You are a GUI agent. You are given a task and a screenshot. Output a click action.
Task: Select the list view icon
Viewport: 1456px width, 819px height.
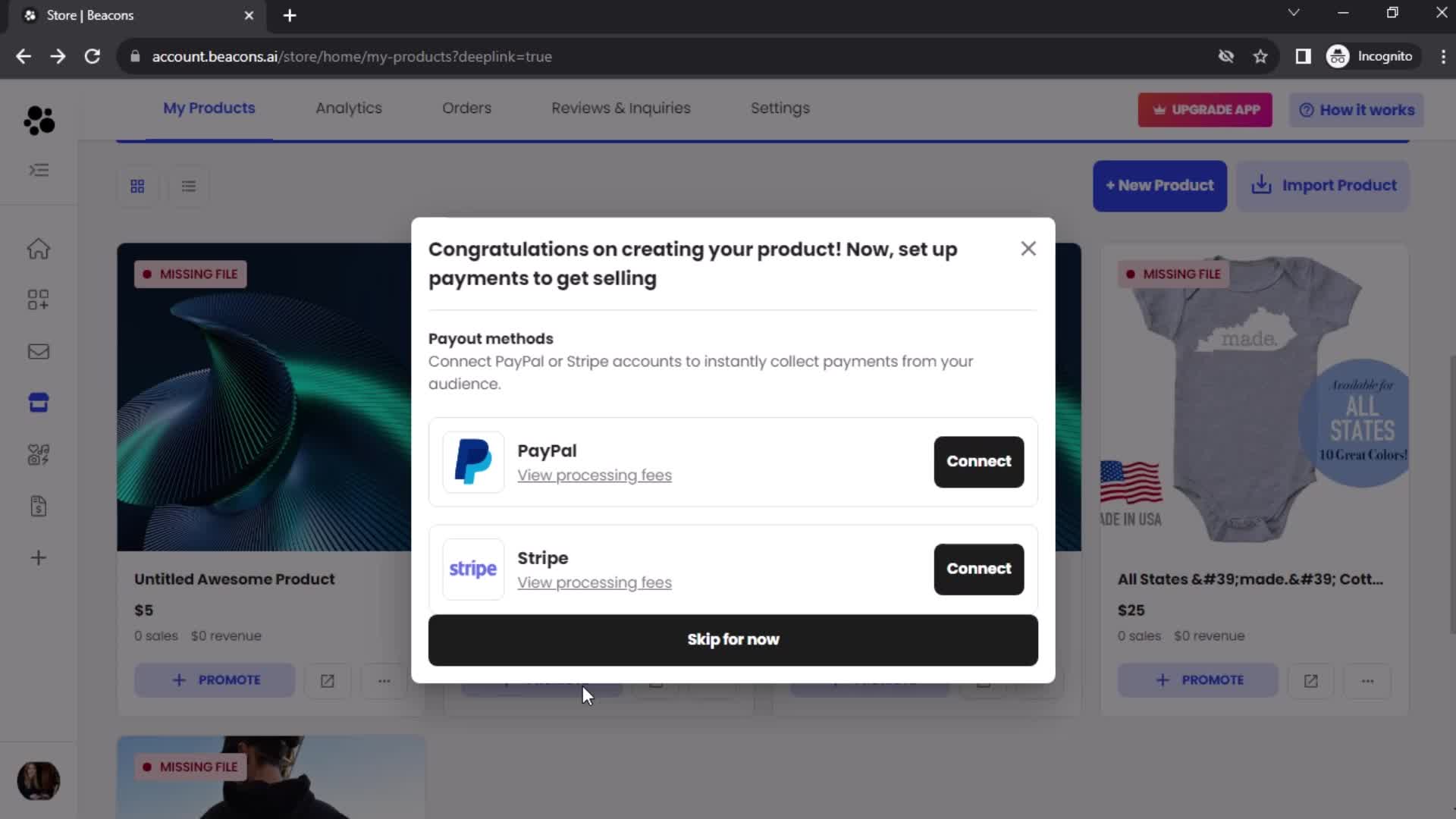tap(188, 185)
